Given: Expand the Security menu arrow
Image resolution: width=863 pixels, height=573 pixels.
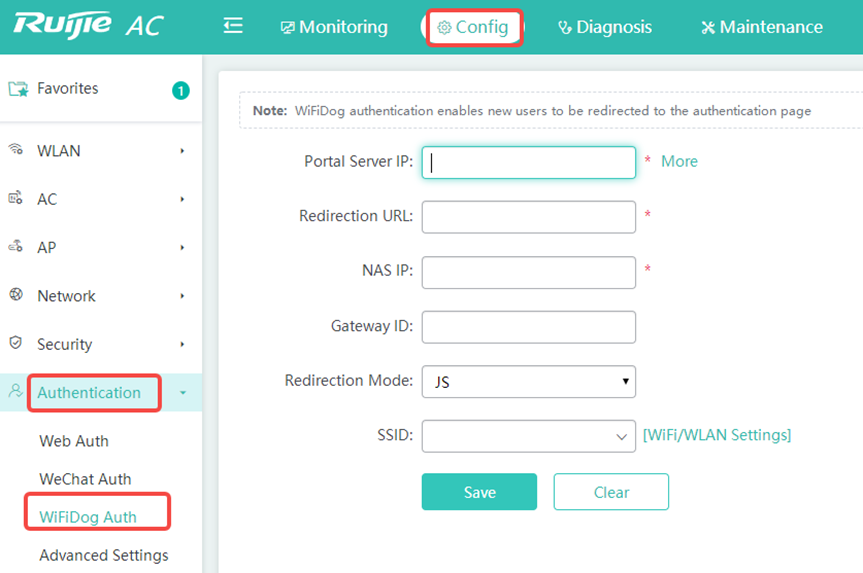Looking at the screenshot, I should [182, 345].
